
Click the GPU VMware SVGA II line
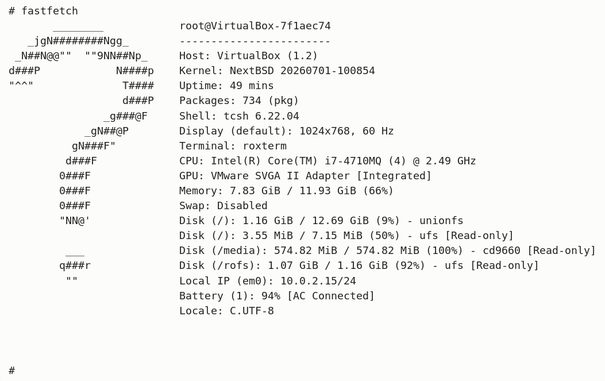point(305,176)
